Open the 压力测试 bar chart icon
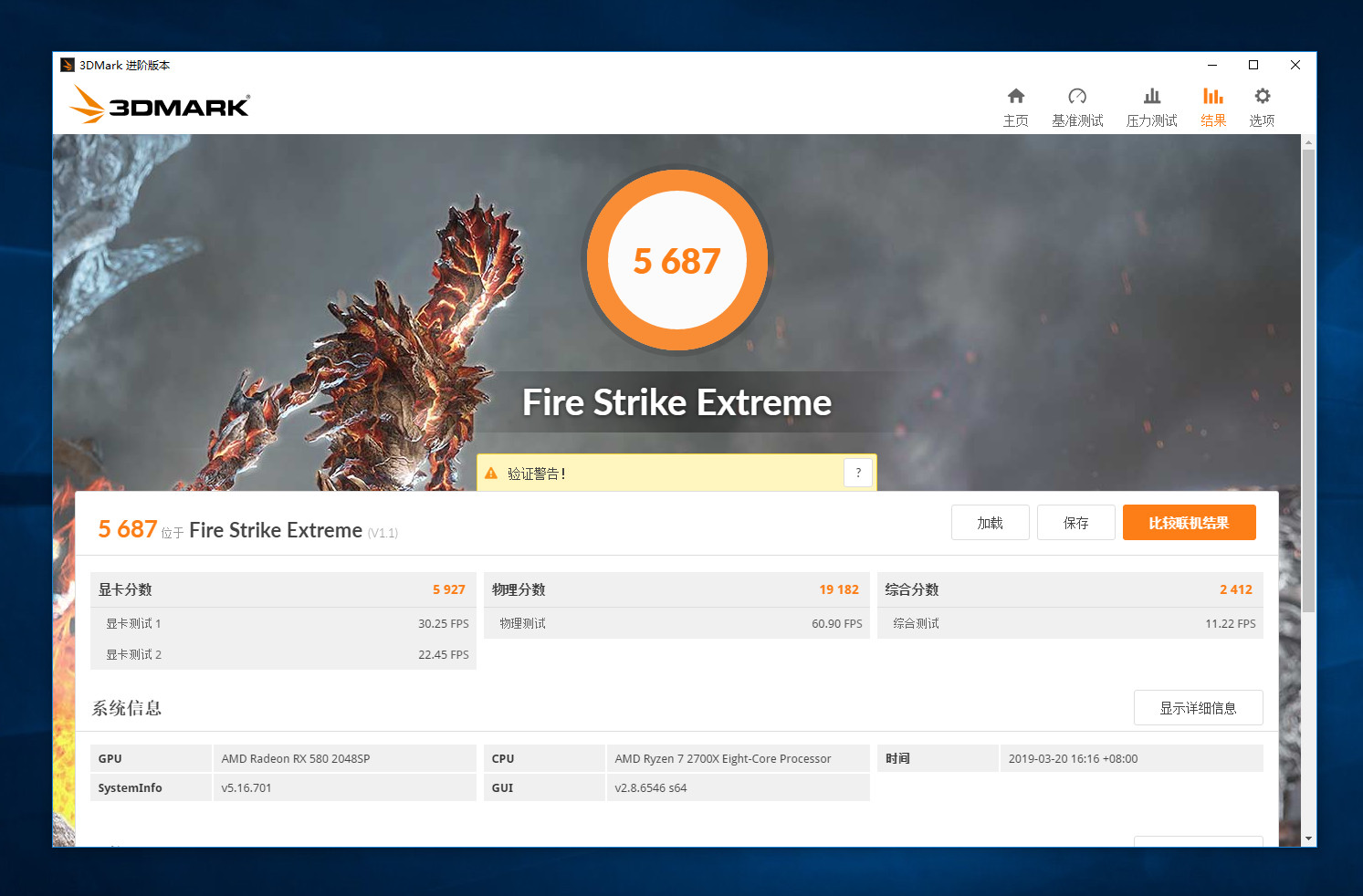 (x=1151, y=103)
